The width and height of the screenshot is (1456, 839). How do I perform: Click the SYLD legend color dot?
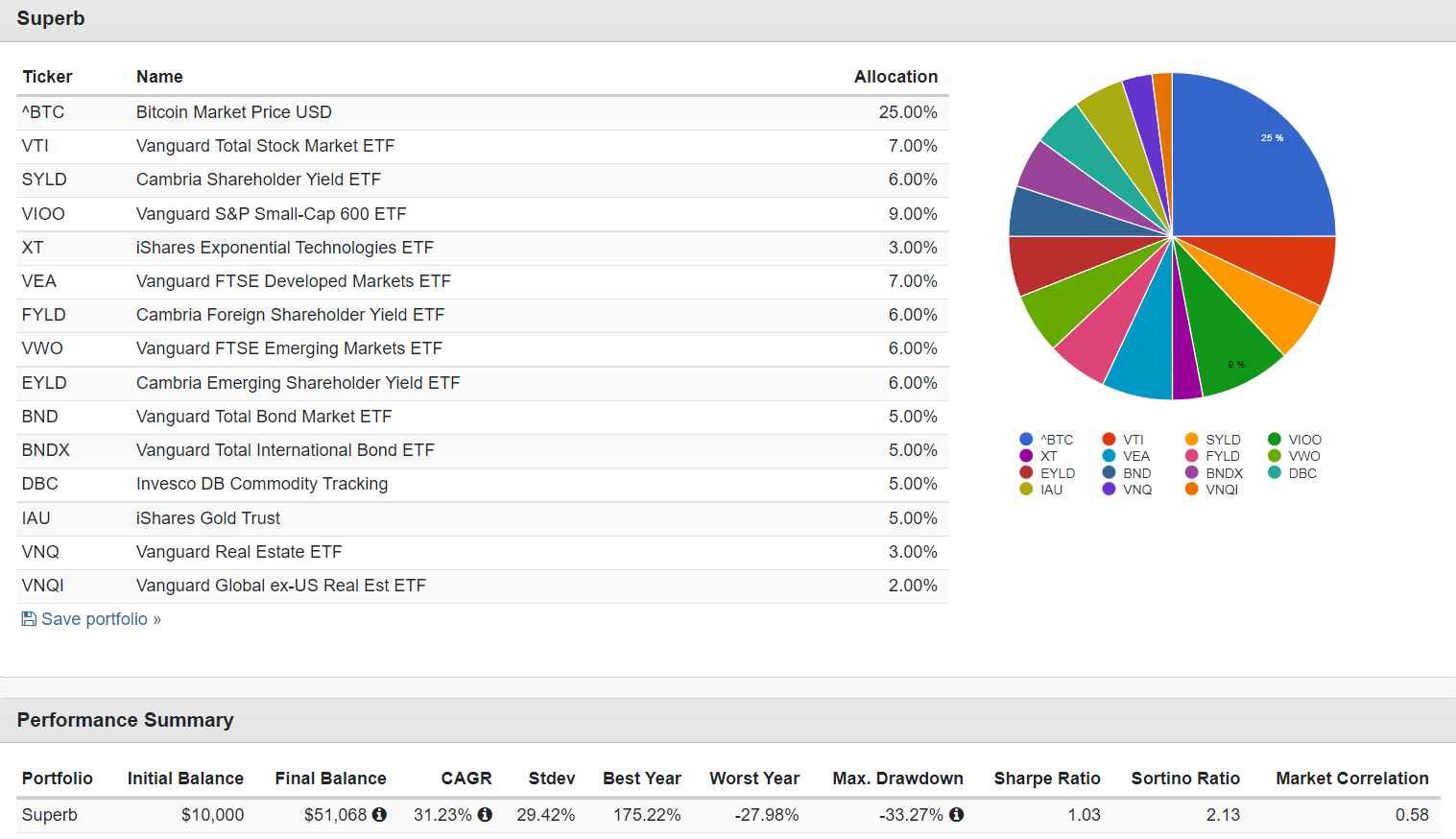(1191, 440)
